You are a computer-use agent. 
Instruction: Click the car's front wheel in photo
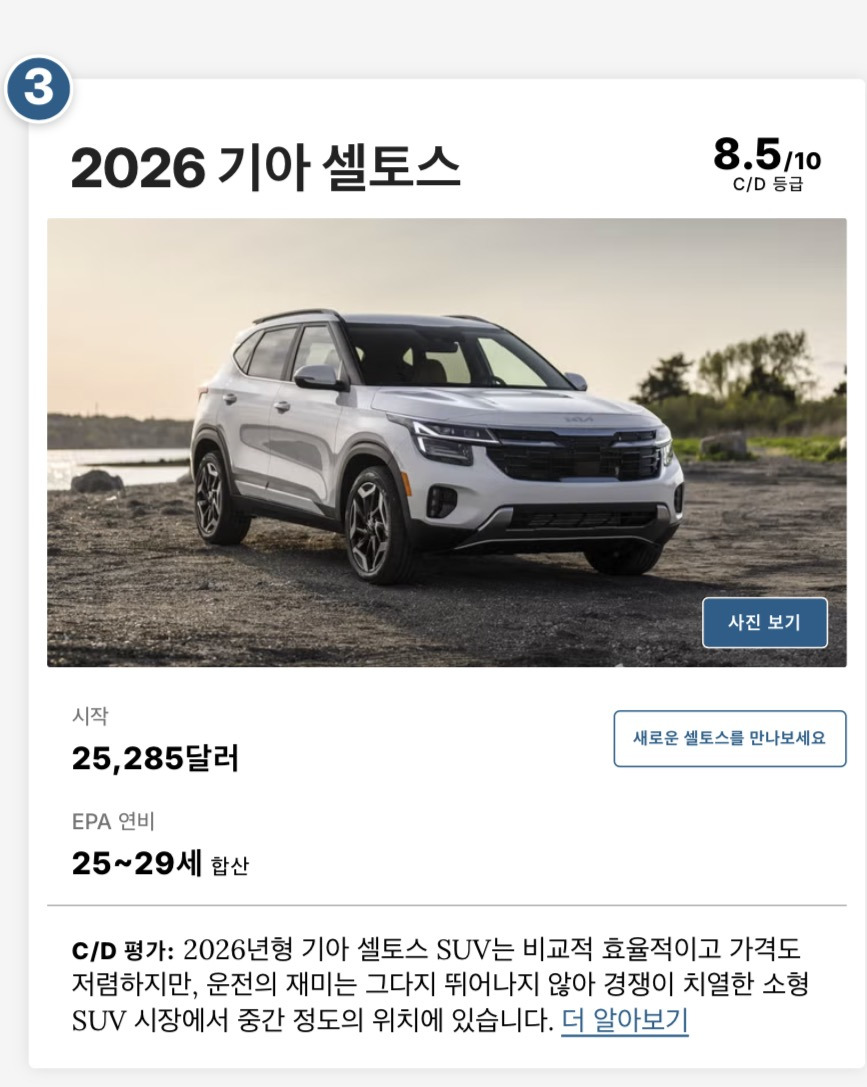click(x=374, y=523)
